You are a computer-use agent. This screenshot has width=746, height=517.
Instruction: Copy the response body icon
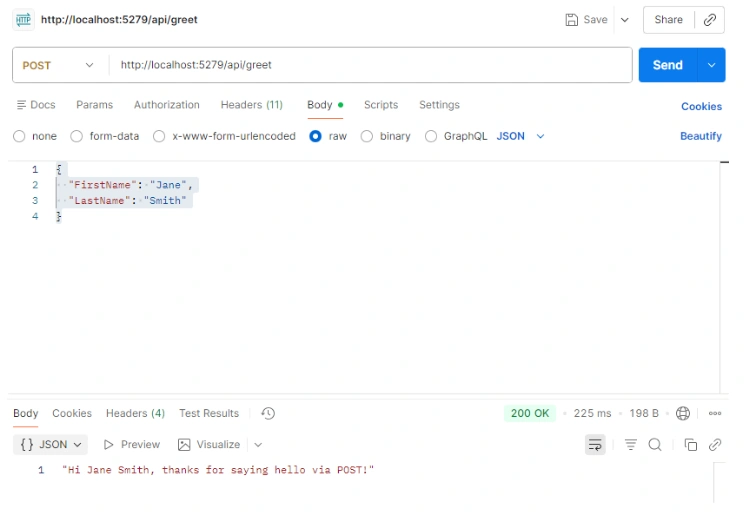pyautogui.click(x=690, y=445)
